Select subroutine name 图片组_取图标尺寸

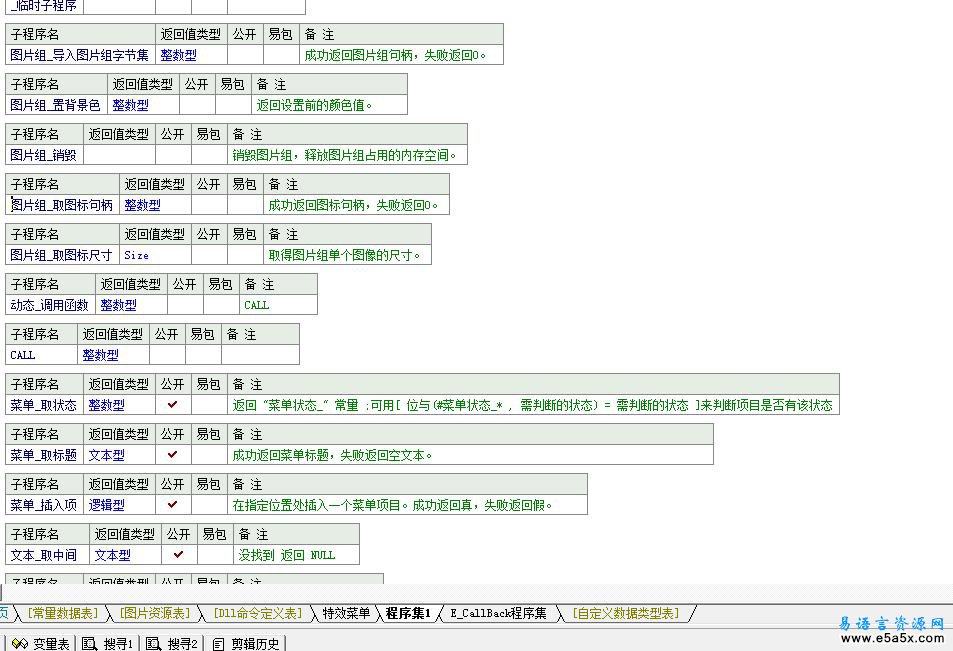62,255
